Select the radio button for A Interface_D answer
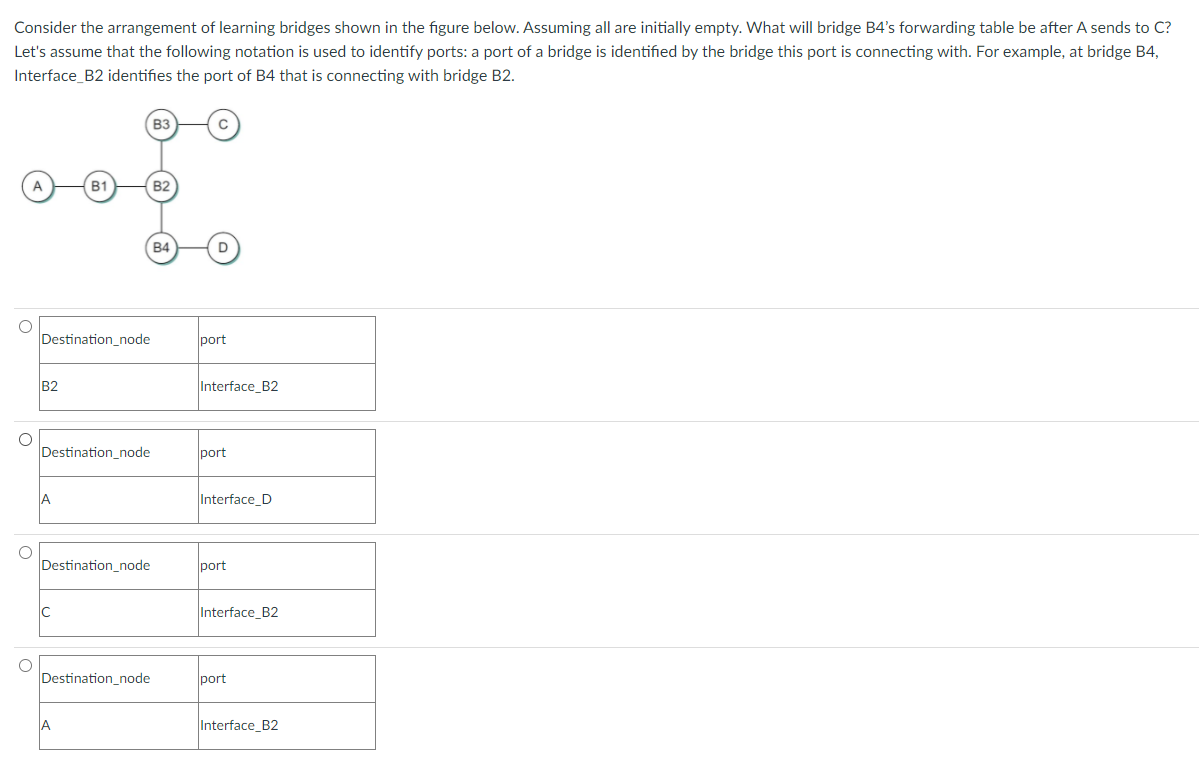1199x767 pixels. coord(25,440)
